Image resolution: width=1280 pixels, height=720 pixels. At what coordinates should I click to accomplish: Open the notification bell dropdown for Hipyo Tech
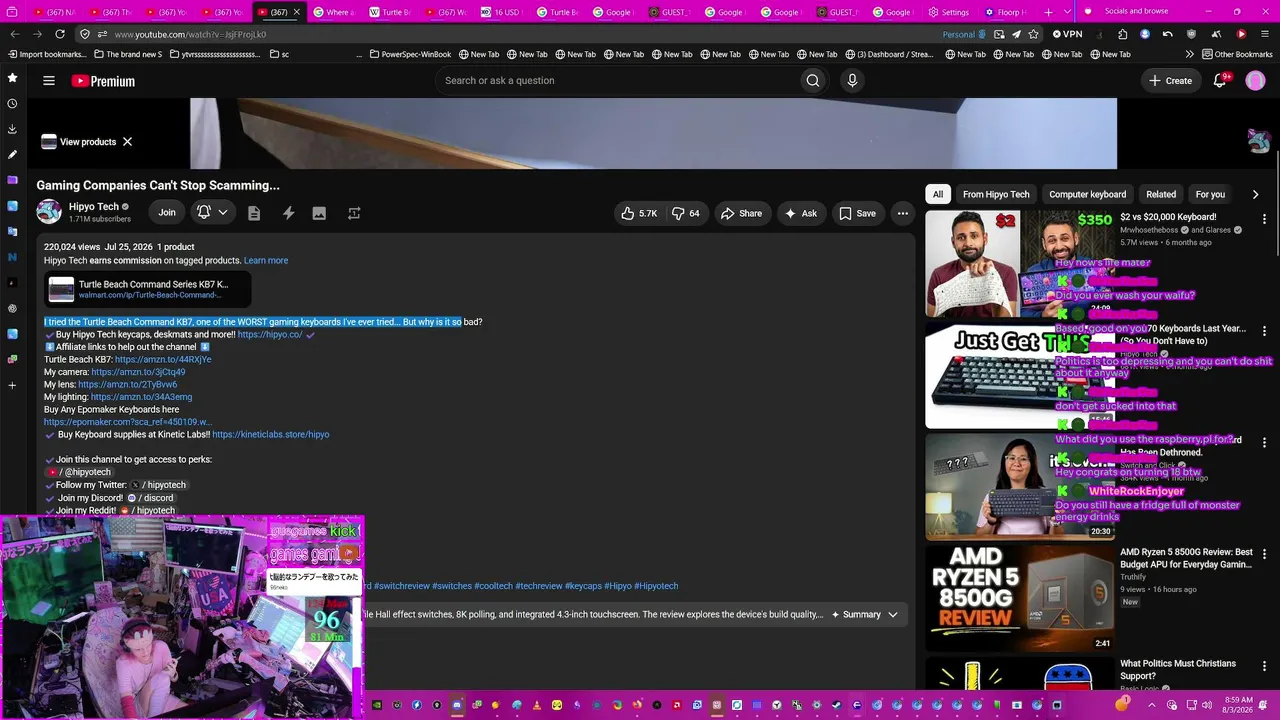212,213
